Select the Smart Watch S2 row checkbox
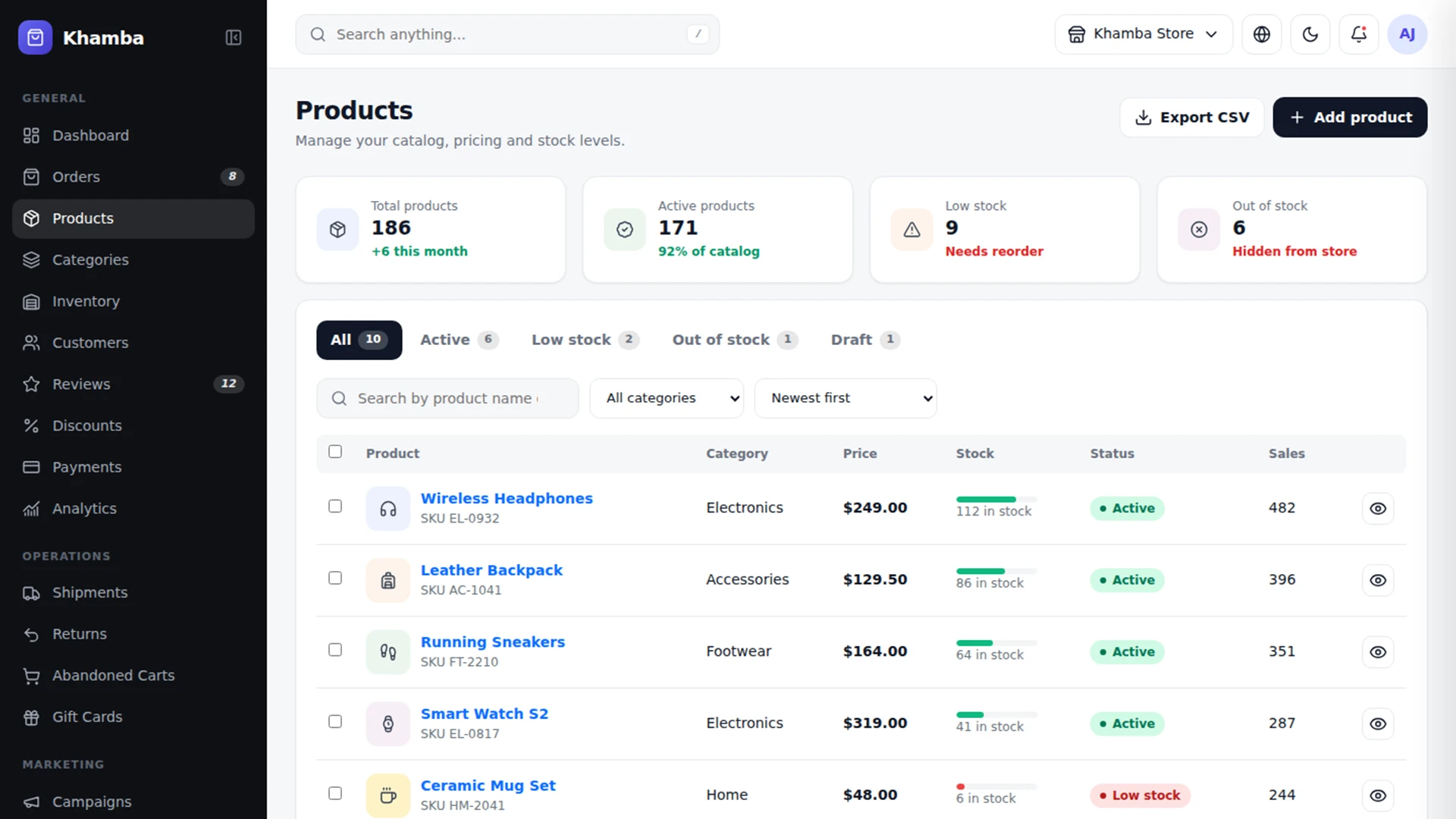Image resolution: width=1456 pixels, height=819 pixels. click(x=335, y=722)
